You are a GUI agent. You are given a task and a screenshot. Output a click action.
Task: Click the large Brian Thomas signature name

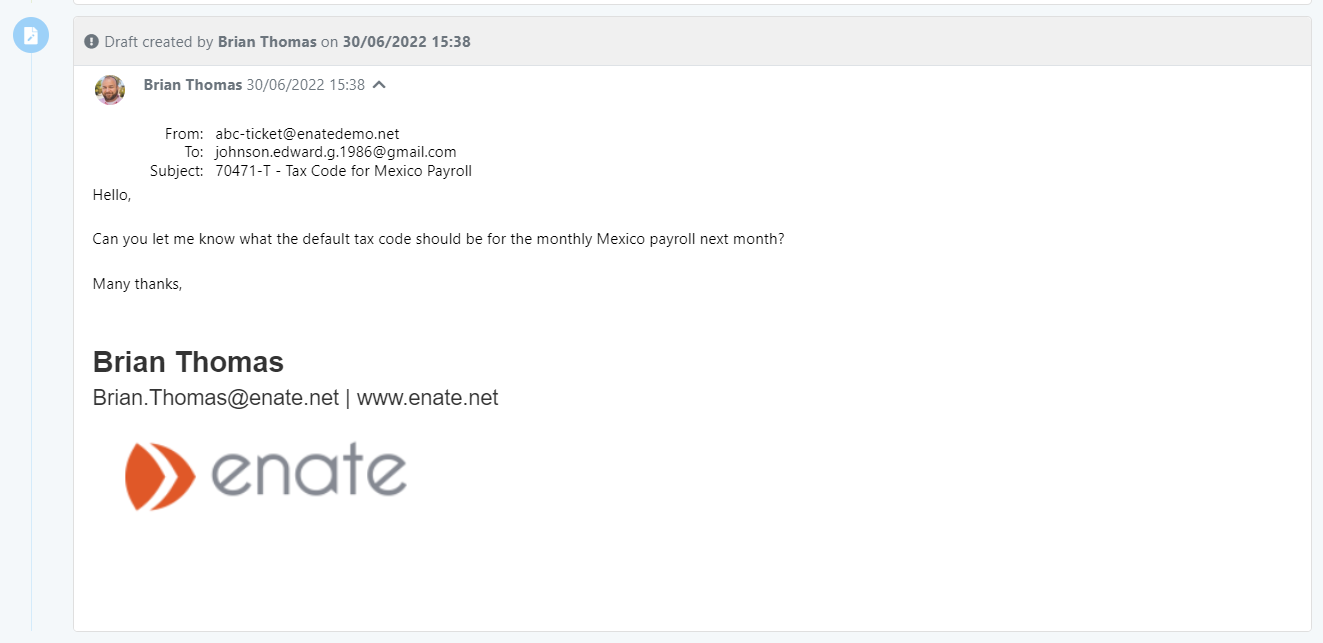(188, 362)
